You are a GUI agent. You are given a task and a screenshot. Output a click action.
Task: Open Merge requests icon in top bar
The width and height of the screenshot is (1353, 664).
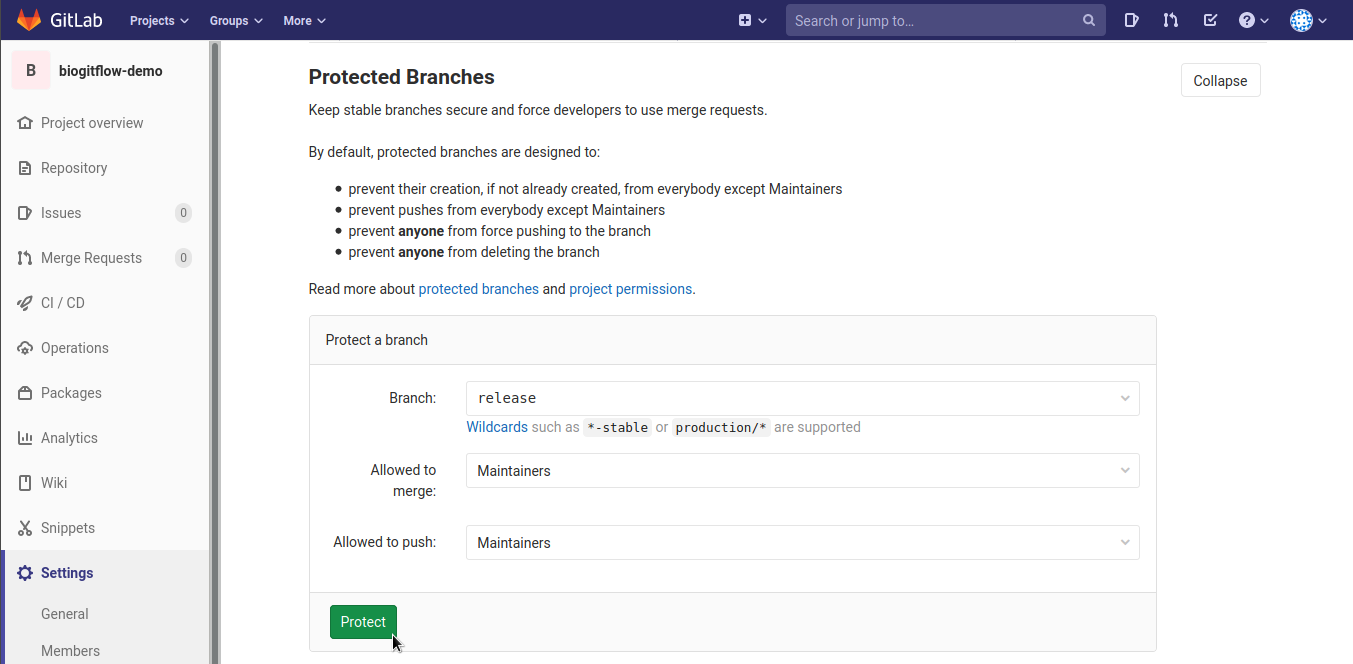[x=1171, y=20]
